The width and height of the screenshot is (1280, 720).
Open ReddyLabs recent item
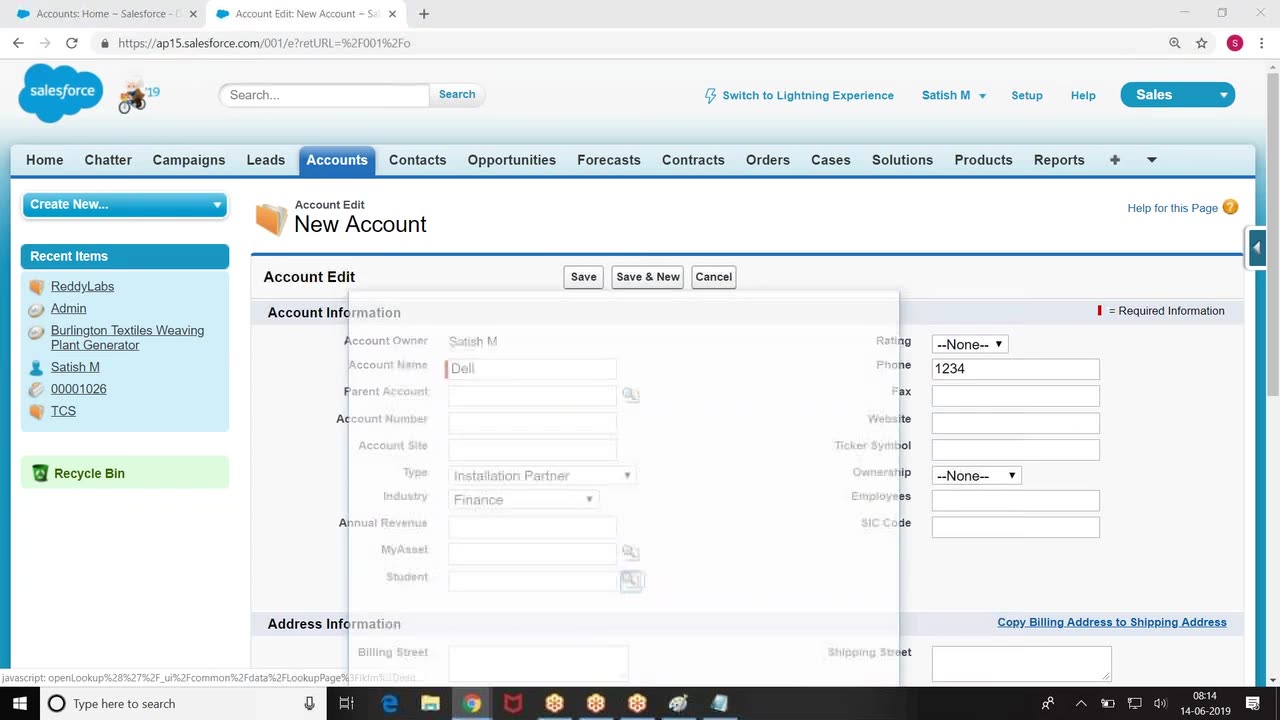pos(82,287)
